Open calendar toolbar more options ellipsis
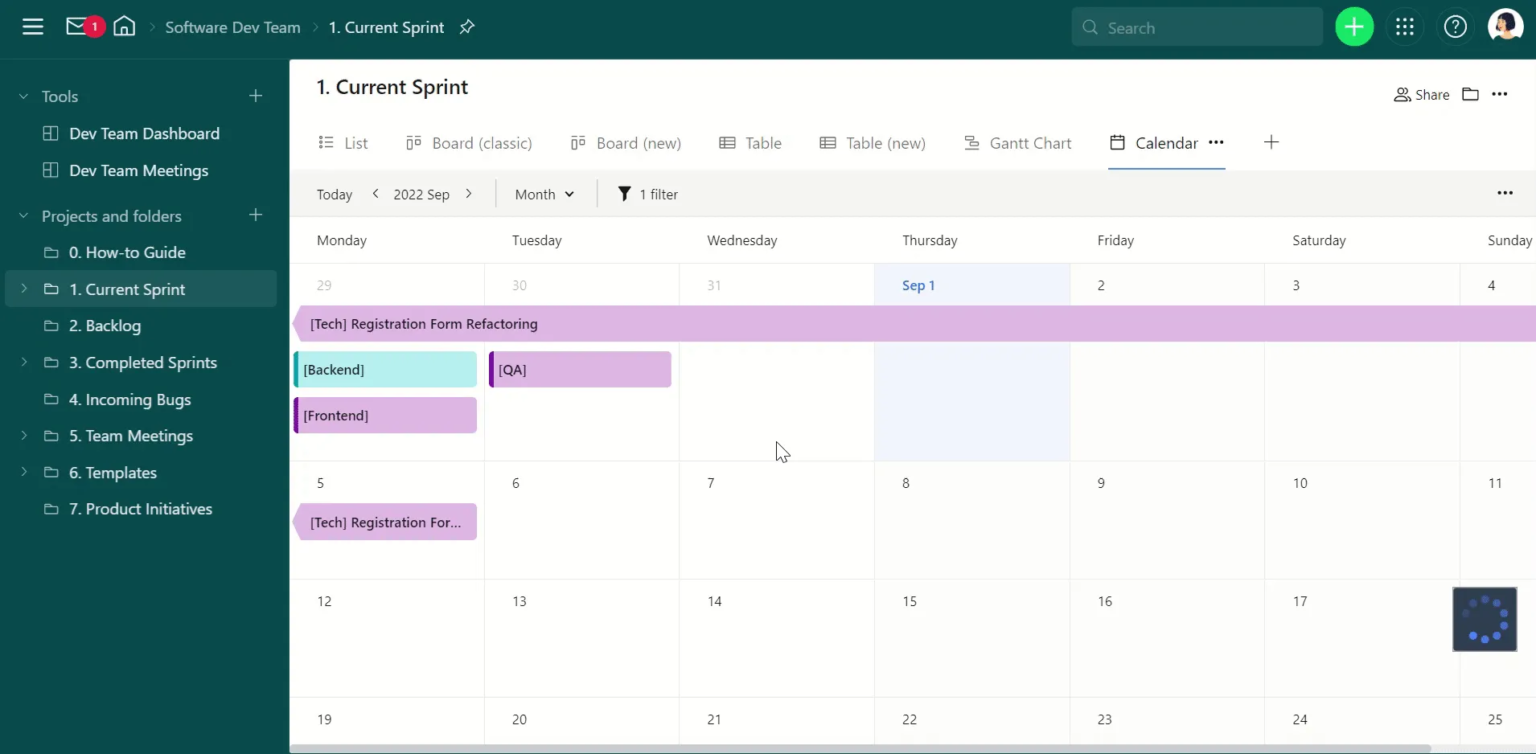 1505,193
